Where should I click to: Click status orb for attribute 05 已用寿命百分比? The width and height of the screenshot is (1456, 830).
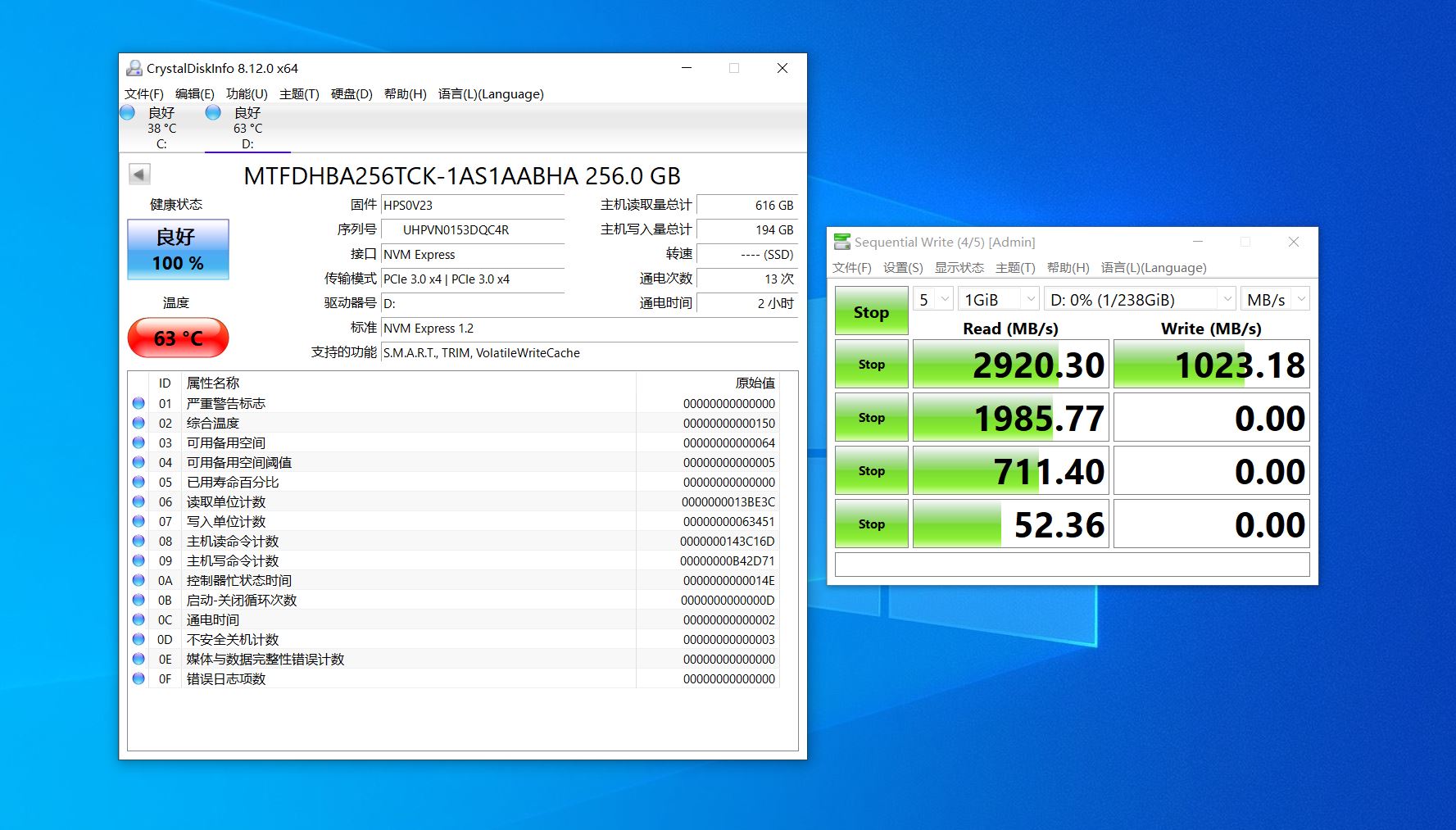click(138, 482)
